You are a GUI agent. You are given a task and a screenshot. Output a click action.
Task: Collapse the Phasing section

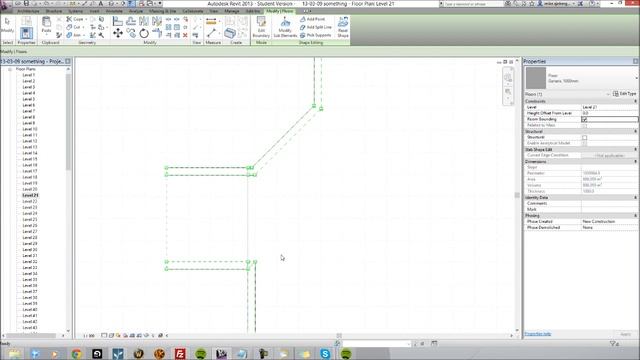click(636, 216)
